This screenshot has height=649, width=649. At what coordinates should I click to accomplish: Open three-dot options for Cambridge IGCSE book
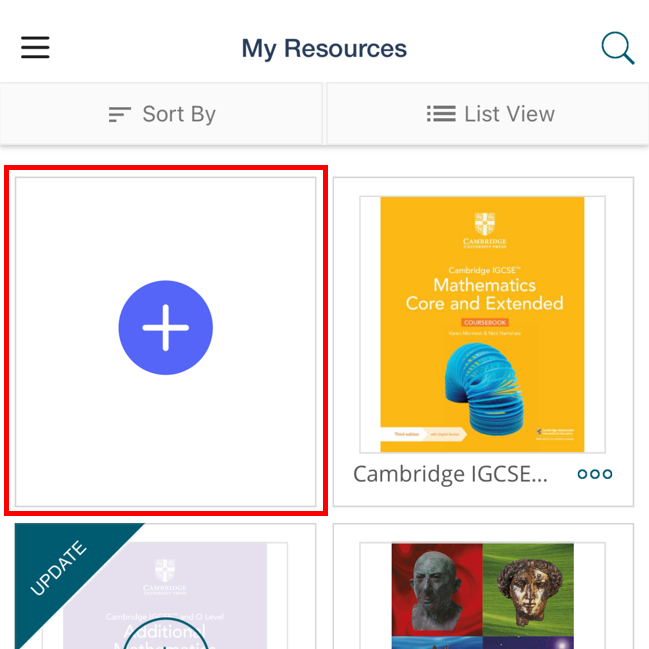coord(595,474)
